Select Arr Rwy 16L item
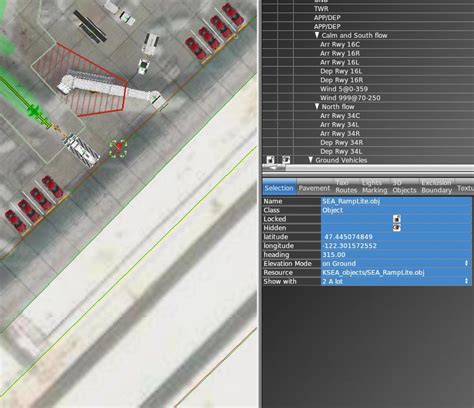This screenshot has height=408, width=474. coord(340,62)
